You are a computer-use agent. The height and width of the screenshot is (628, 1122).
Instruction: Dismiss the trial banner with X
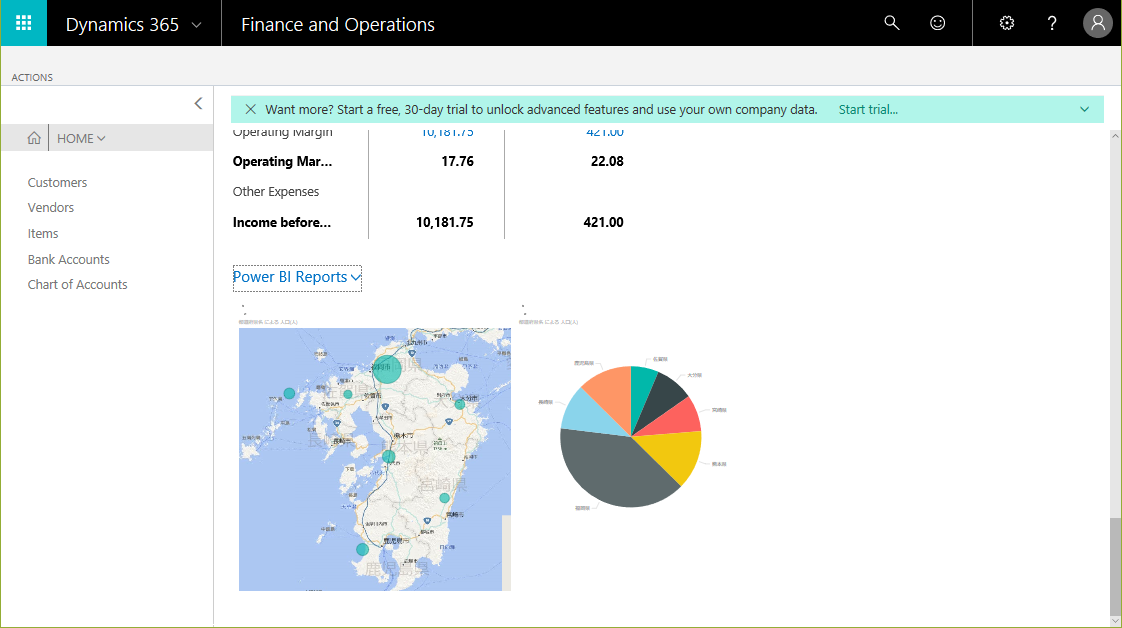[x=250, y=109]
